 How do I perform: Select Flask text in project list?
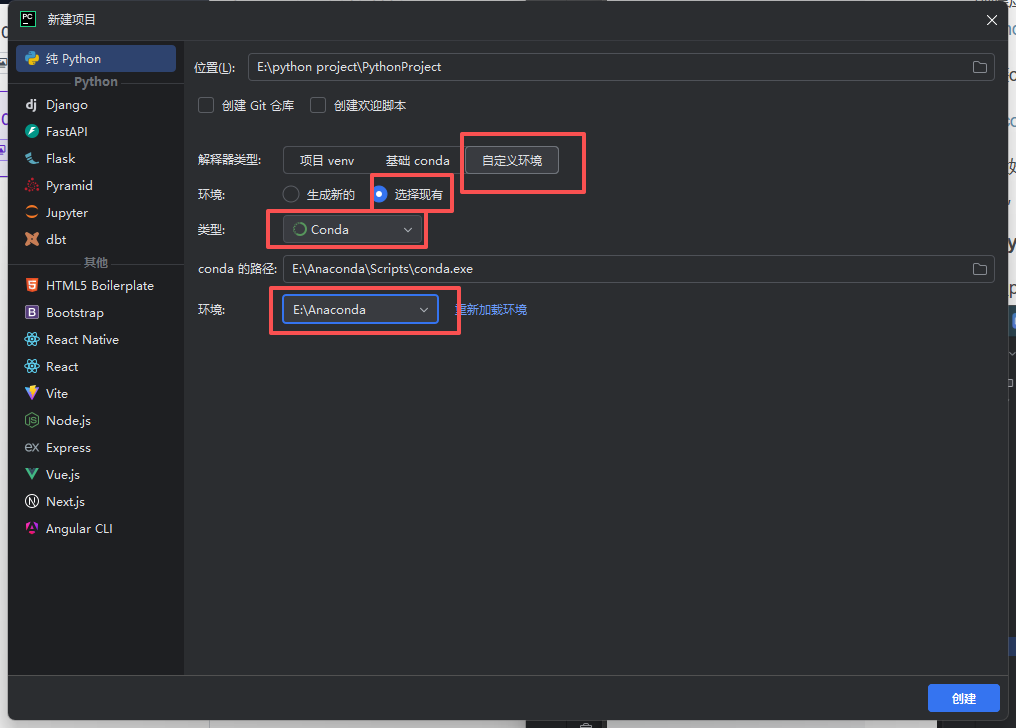(60, 159)
